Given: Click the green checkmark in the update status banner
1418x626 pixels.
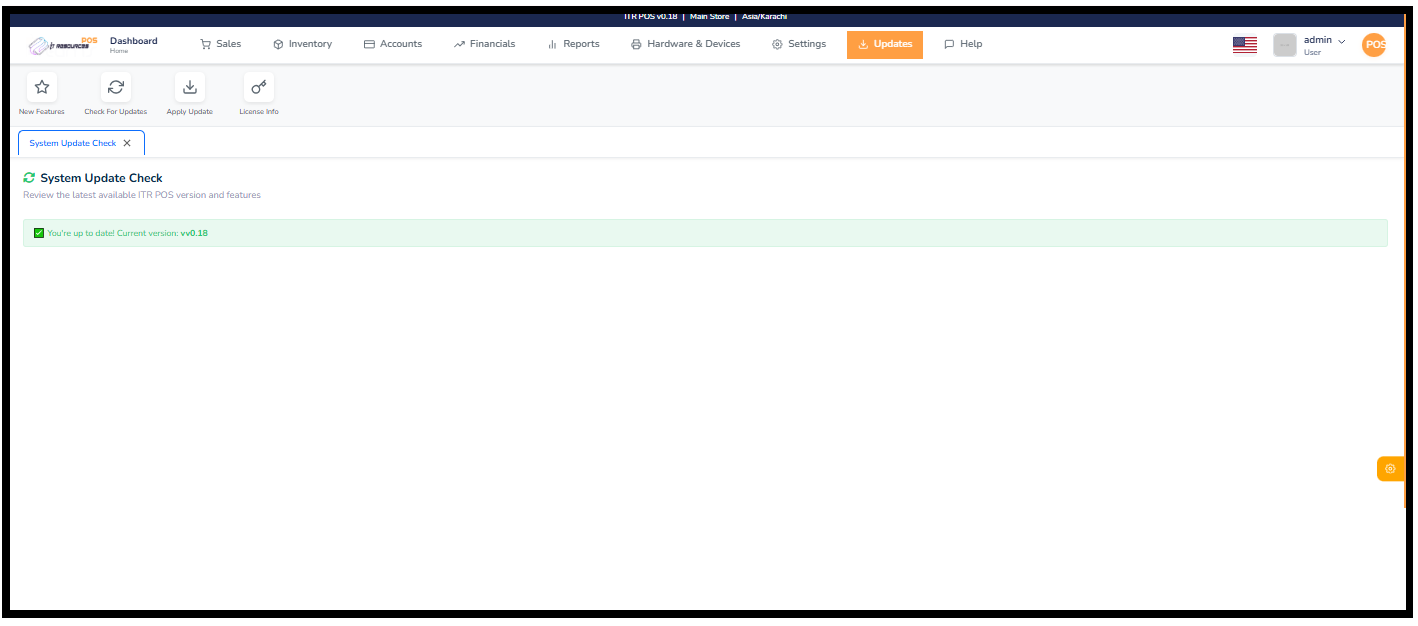Looking at the screenshot, I should click(x=38, y=232).
